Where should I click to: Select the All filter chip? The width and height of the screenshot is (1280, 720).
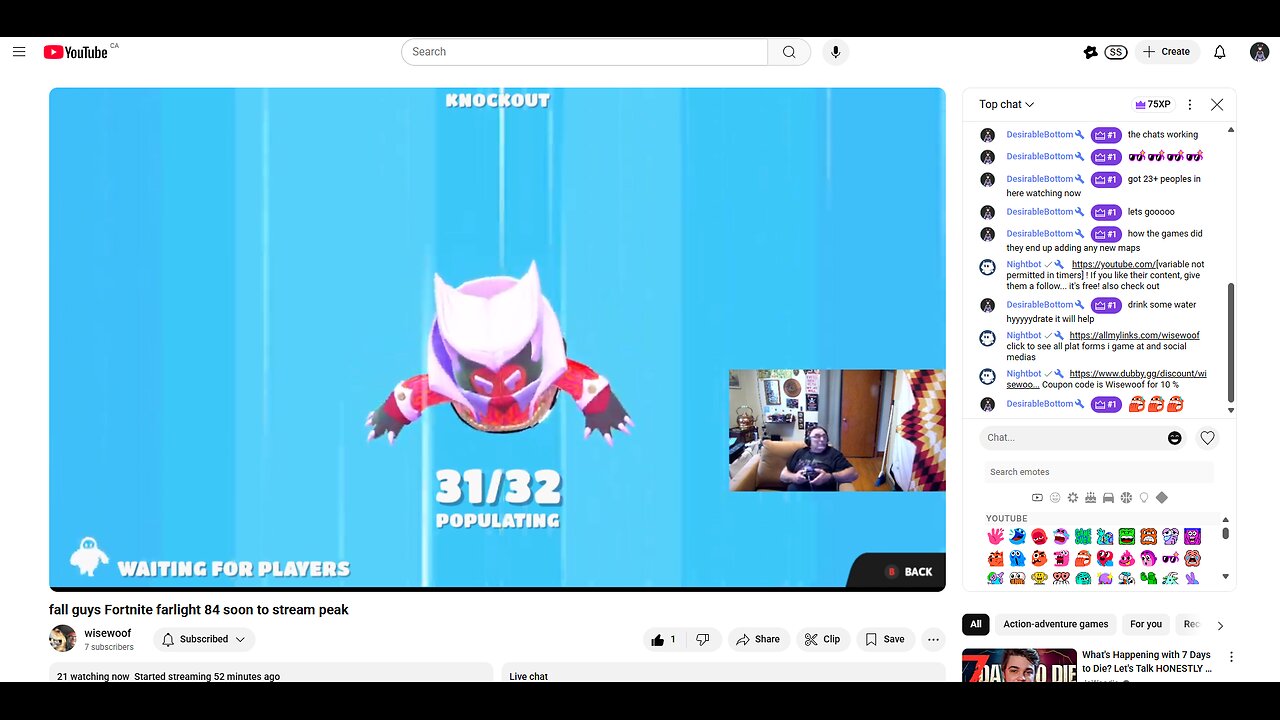click(x=976, y=624)
